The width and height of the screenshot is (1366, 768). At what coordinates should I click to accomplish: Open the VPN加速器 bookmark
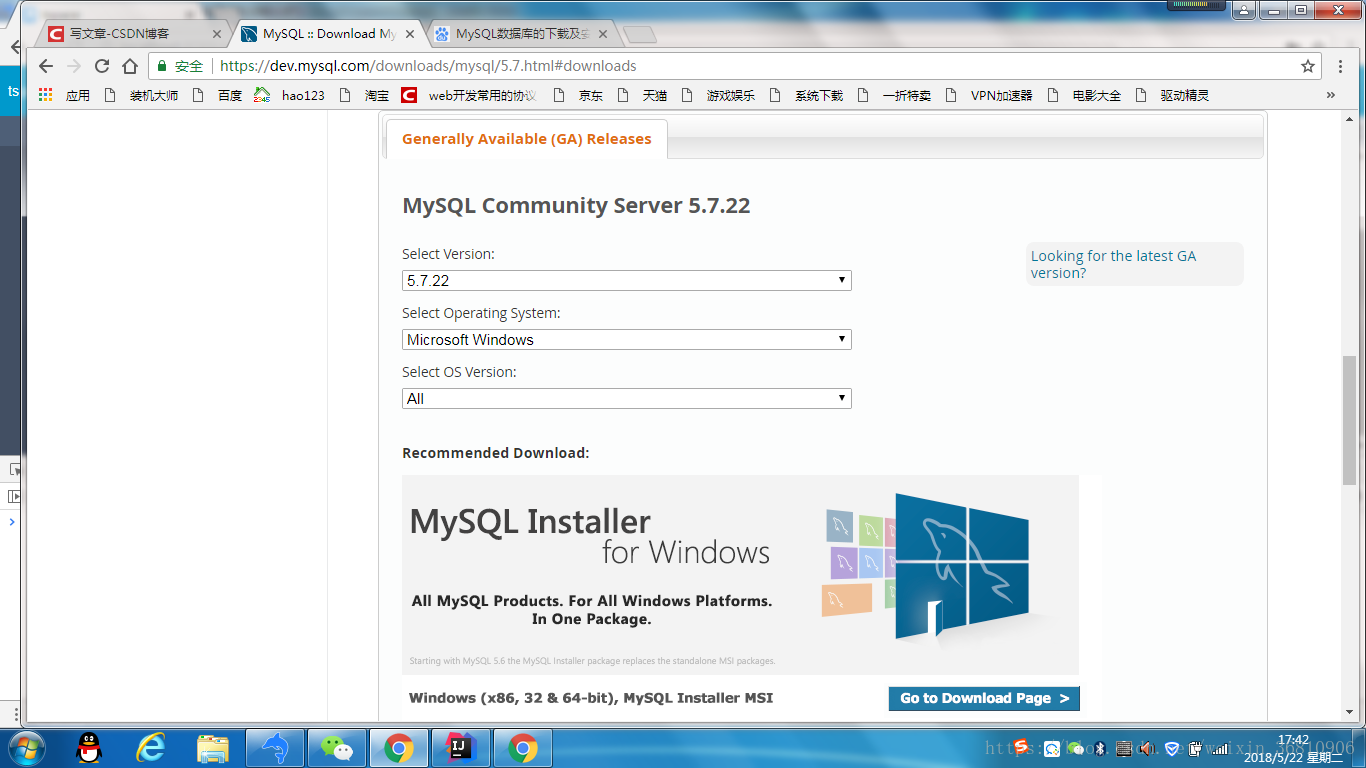click(x=989, y=95)
